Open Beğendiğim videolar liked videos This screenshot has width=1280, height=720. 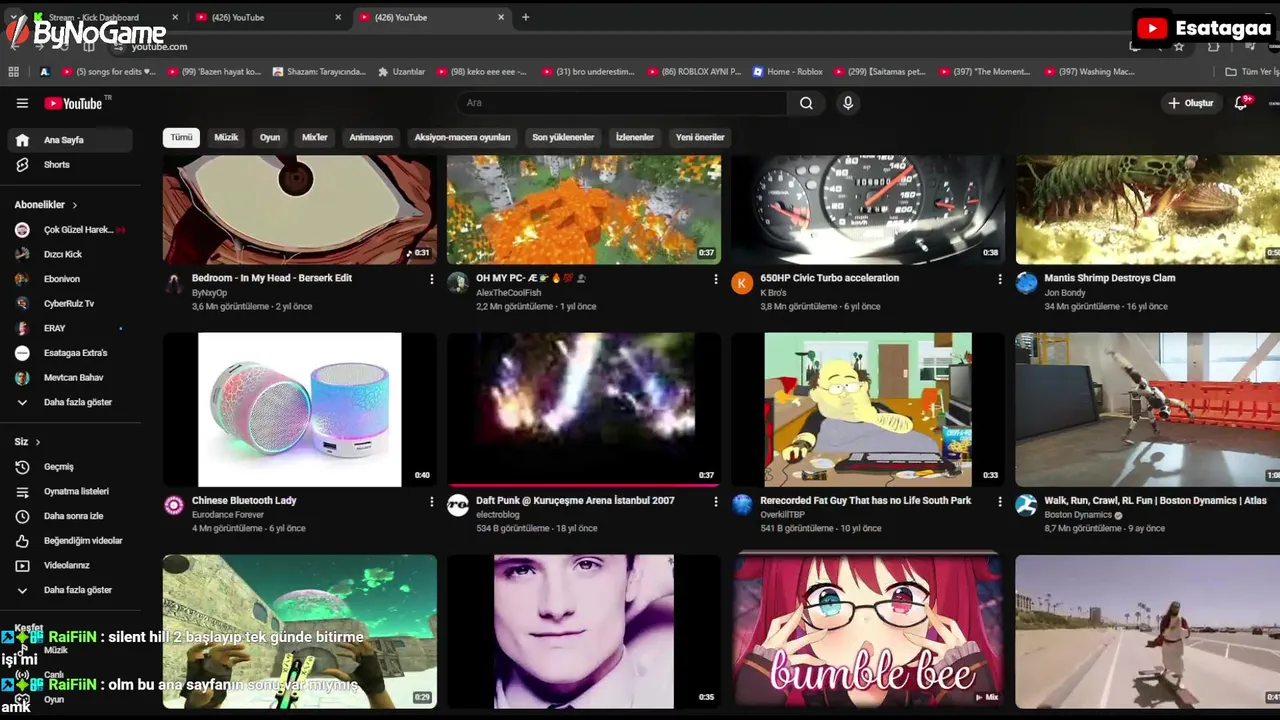point(70,540)
